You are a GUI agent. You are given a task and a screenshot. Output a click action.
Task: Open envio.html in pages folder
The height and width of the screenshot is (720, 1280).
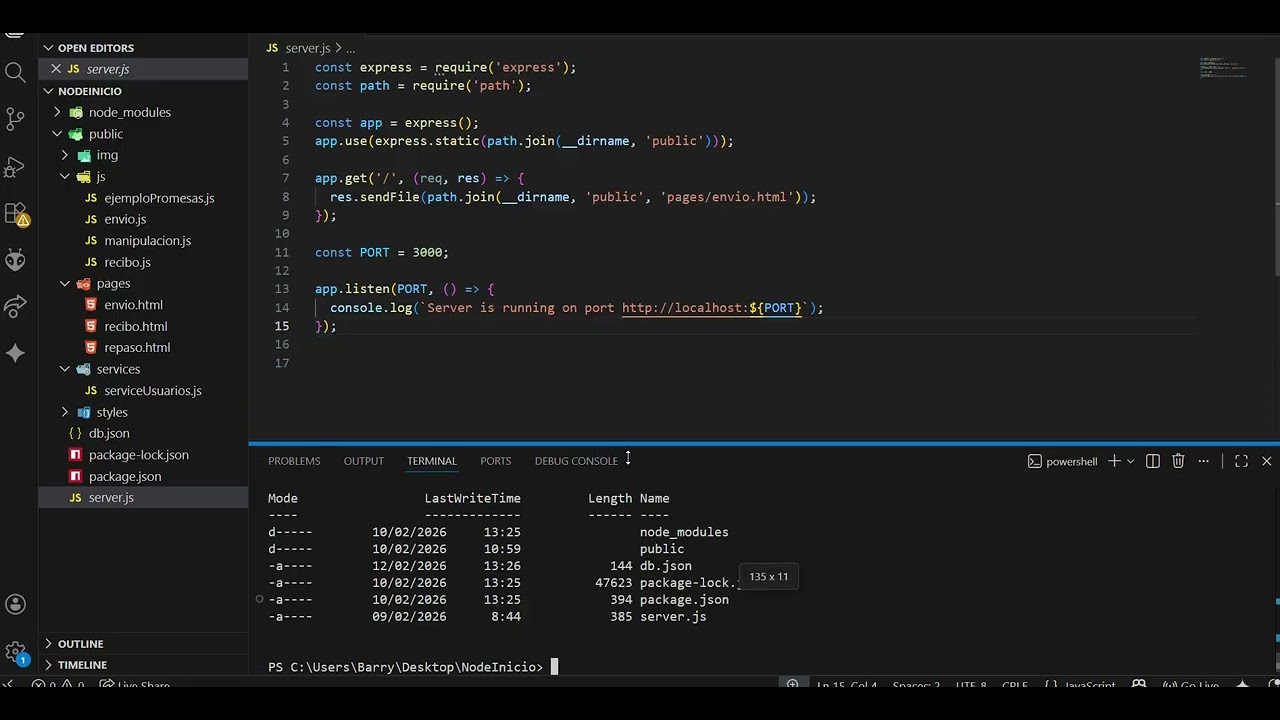click(x=133, y=305)
